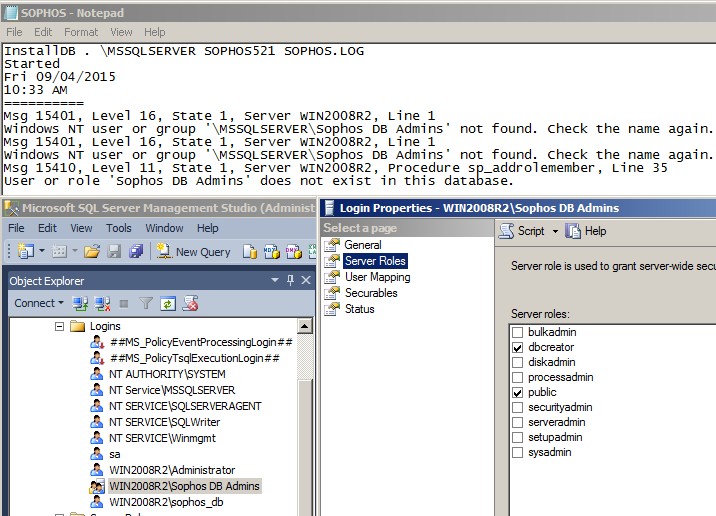This screenshot has height=516, width=716.
Task: Enable the processadmin server role
Action: click(517, 378)
